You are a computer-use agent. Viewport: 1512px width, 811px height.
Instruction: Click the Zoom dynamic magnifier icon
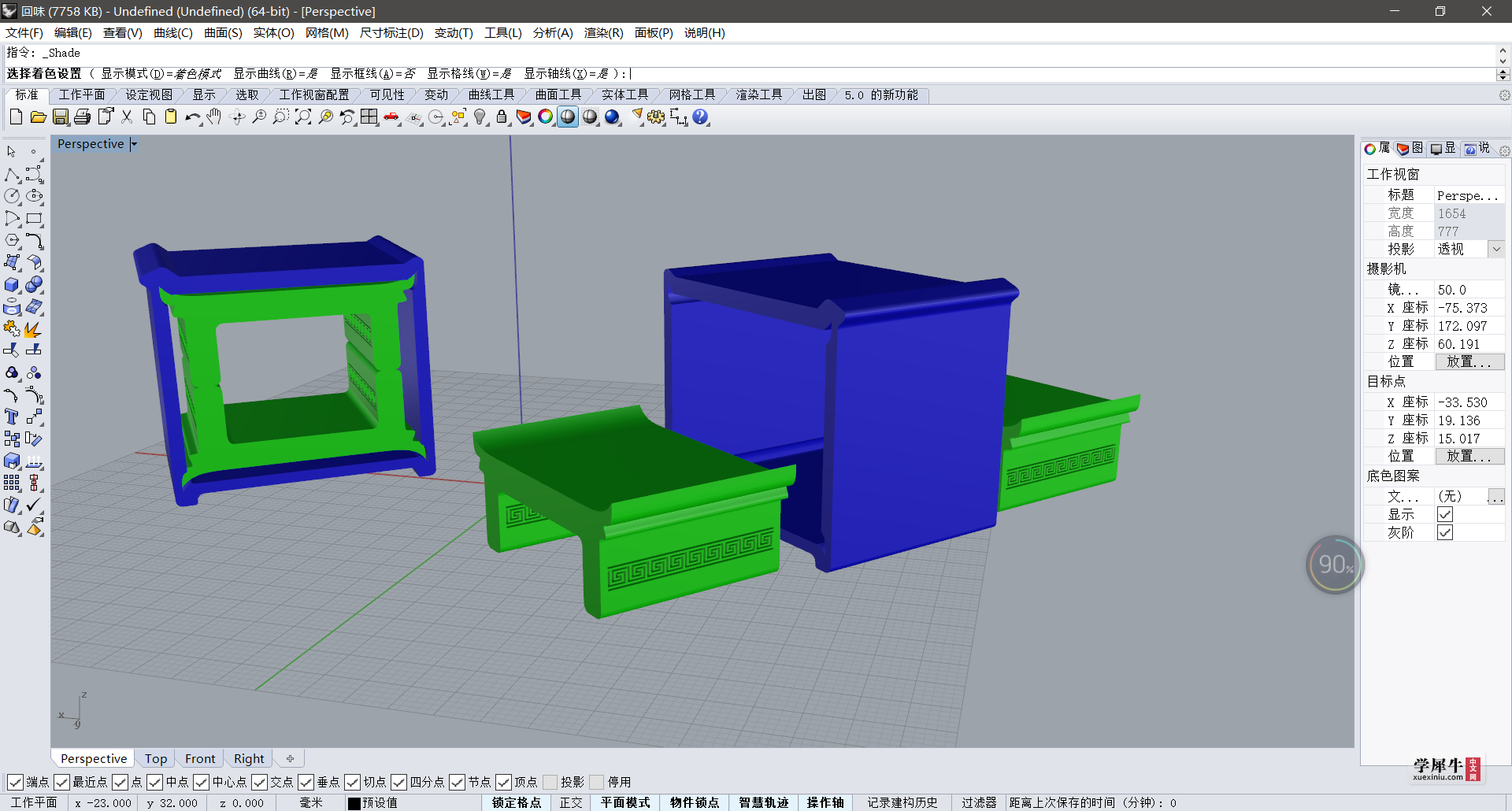259,117
